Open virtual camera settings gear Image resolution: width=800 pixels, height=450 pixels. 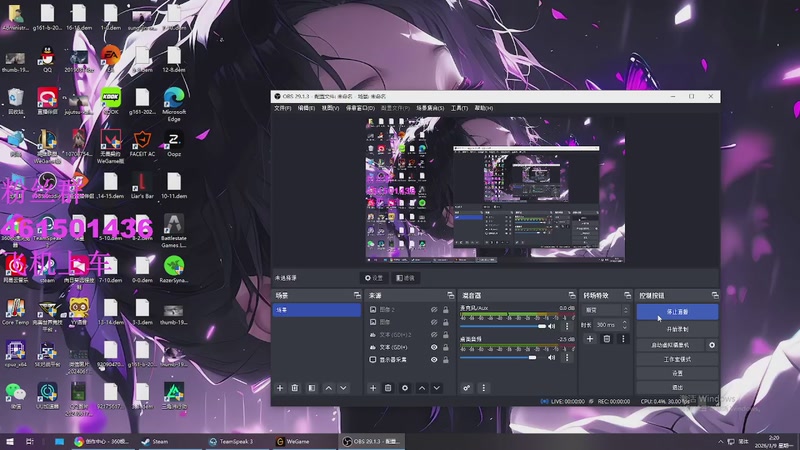[x=712, y=345]
